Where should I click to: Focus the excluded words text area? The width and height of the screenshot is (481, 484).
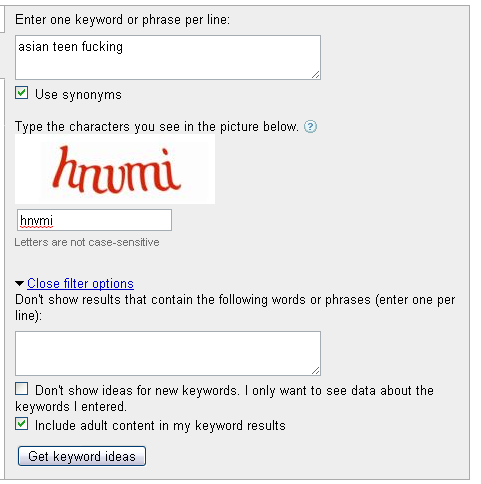click(168, 353)
